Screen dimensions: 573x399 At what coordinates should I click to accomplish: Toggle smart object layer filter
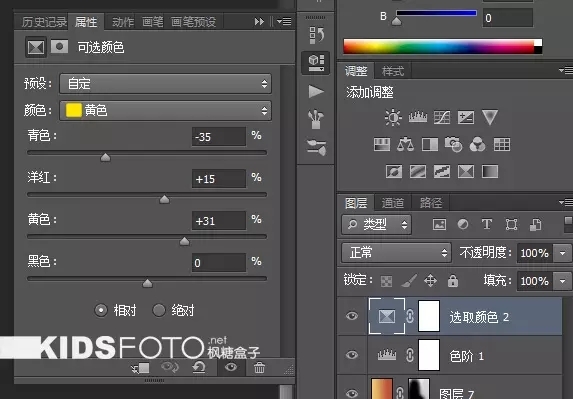535,224
